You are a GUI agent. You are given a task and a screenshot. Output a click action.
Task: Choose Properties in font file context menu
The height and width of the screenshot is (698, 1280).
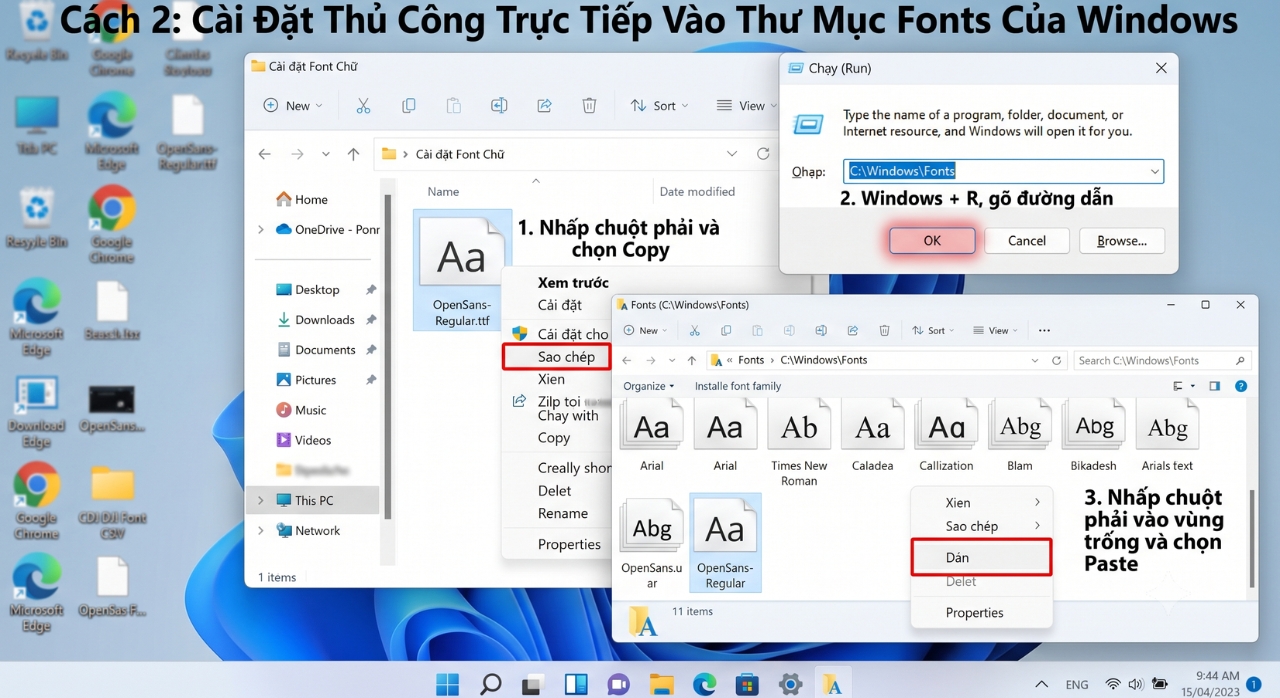point(569,544)
